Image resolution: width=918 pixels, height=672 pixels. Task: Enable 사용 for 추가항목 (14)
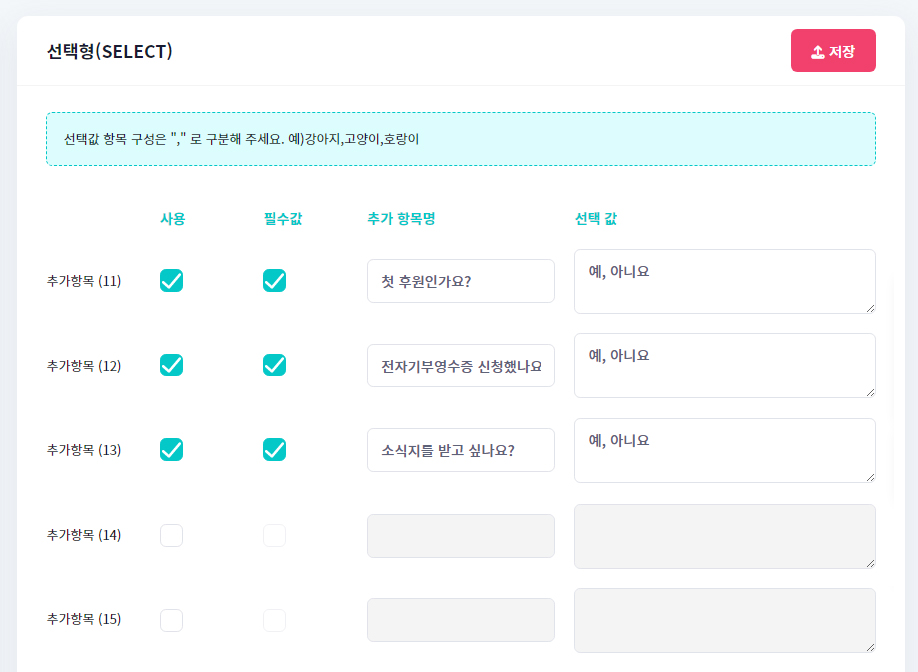pyautogui.click(x=171, y=535)
